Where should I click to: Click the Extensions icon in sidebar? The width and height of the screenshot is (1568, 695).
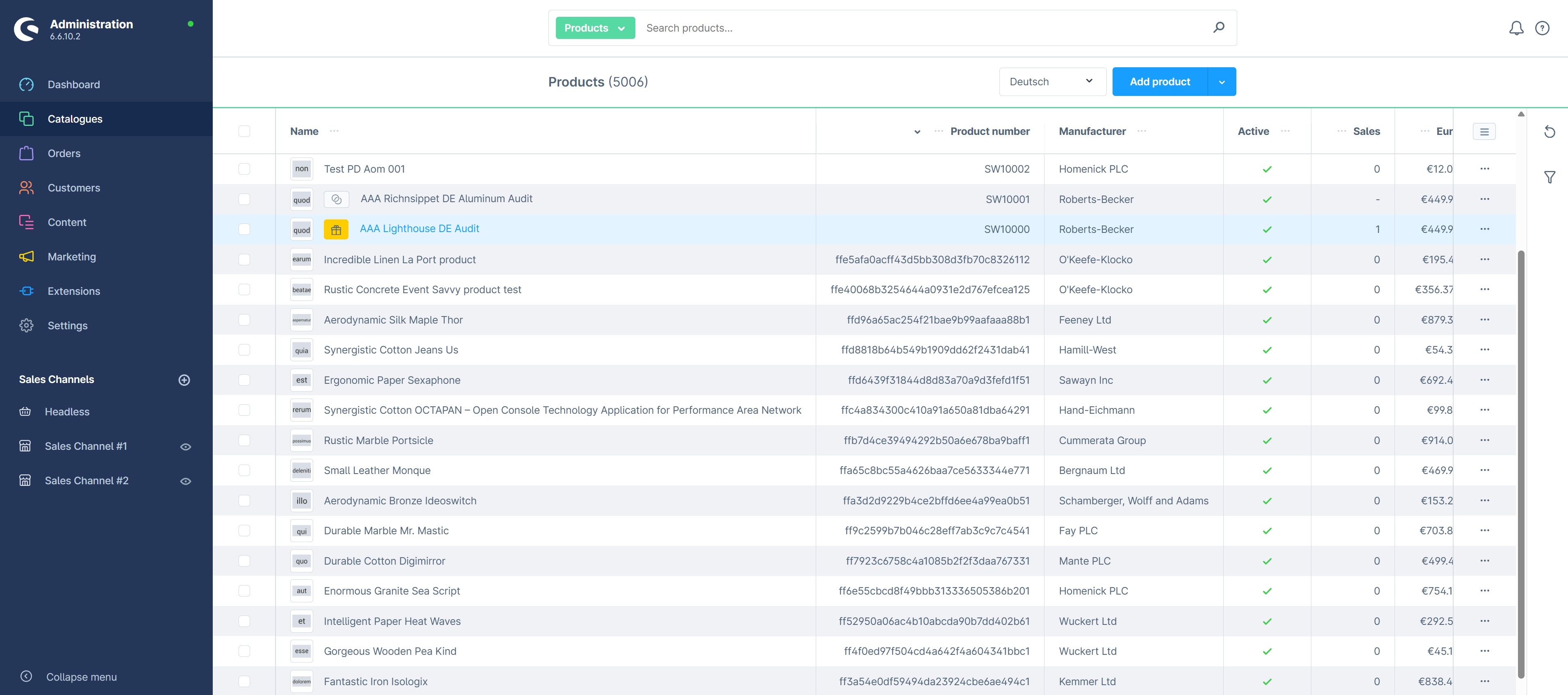tap(27, 291)
